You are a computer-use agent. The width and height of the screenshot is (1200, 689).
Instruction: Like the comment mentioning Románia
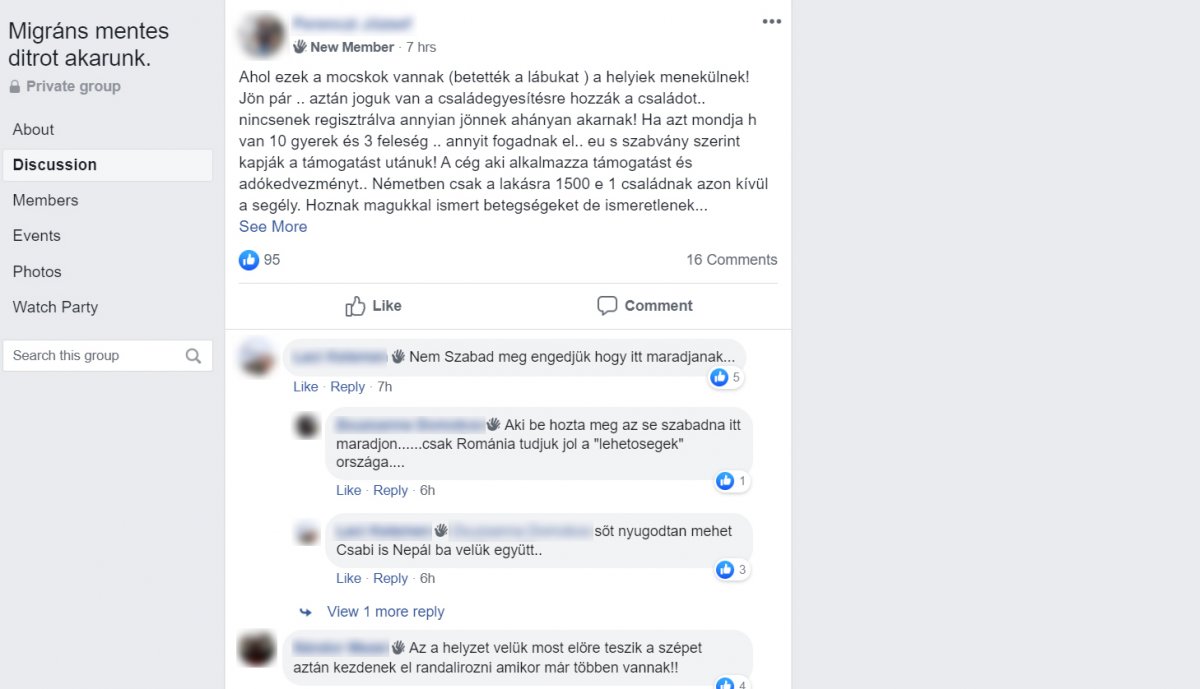[349, 491]
